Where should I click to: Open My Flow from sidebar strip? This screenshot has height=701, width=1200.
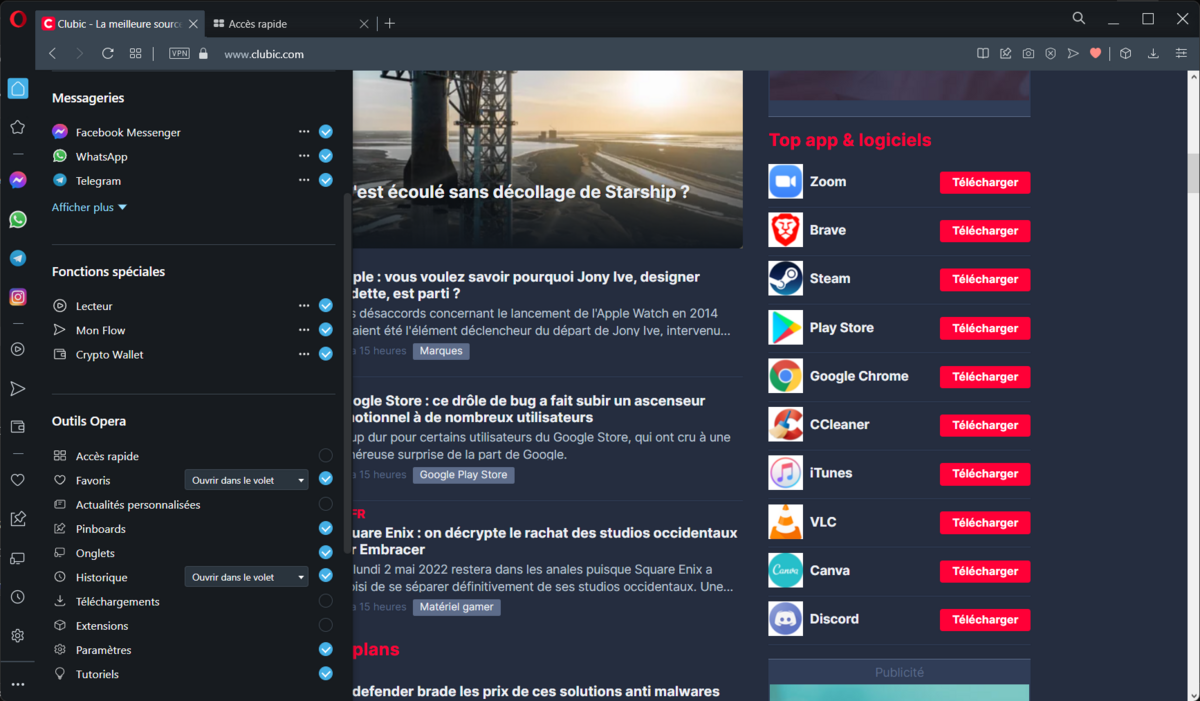pyautogui.click(x=17, y=388)
